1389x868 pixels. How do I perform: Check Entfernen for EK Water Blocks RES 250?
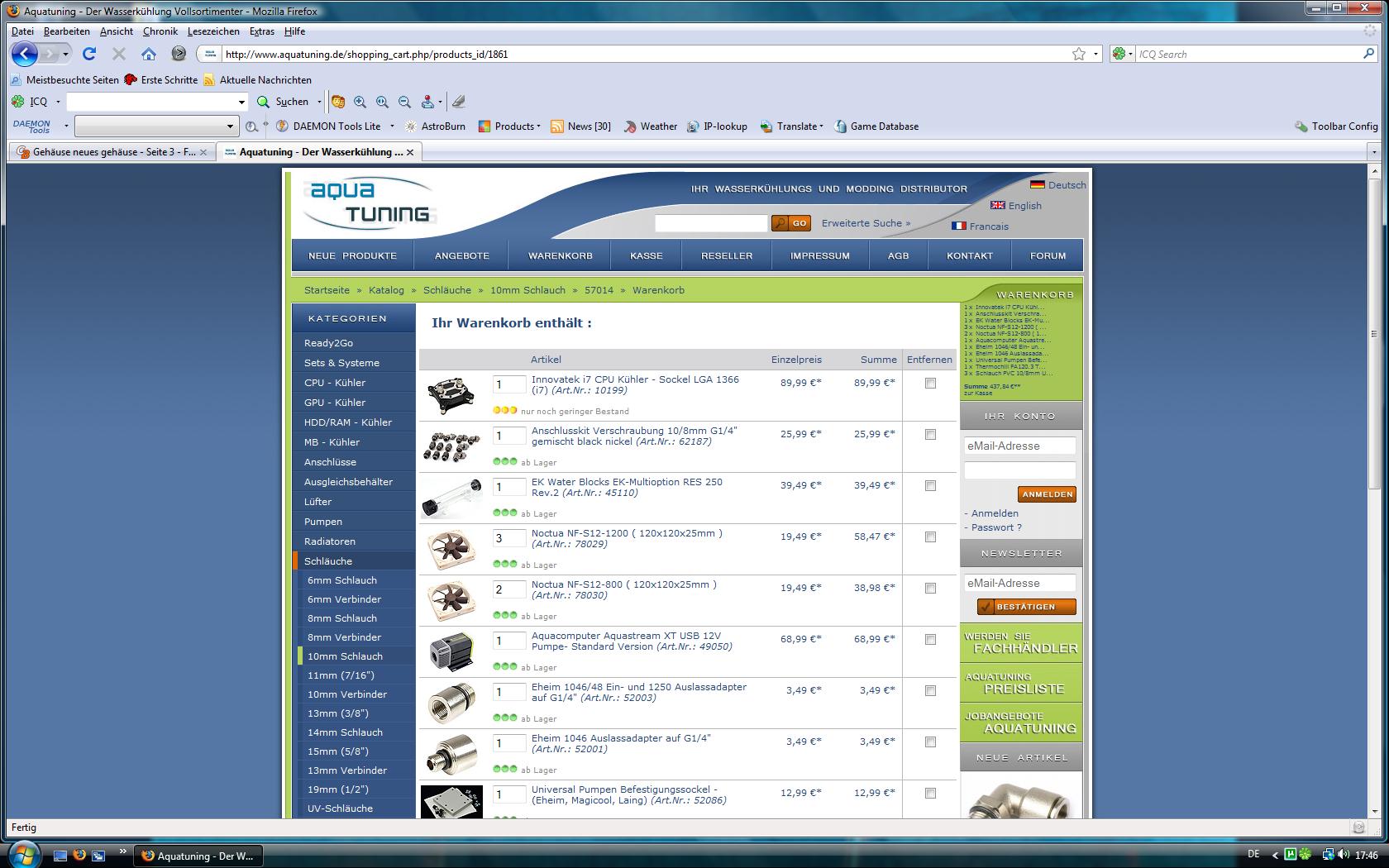pyautogui.click(x=930, y=486)
